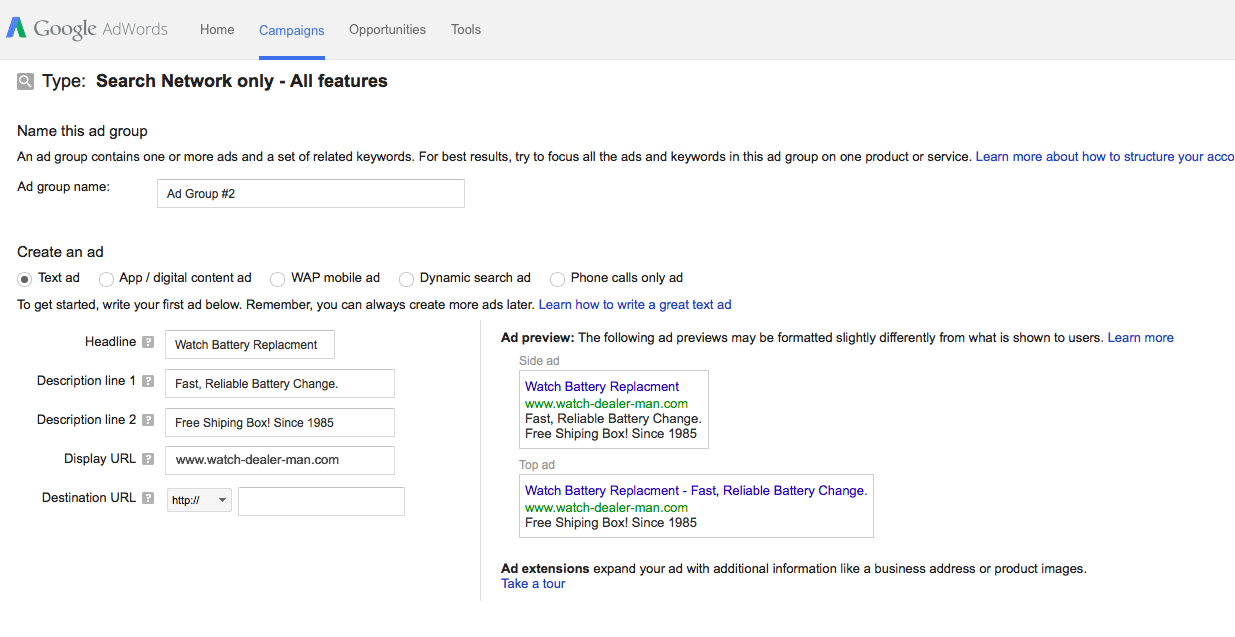Click the Description line 2 field
The image size is (1235, 637).
point(280,423)
